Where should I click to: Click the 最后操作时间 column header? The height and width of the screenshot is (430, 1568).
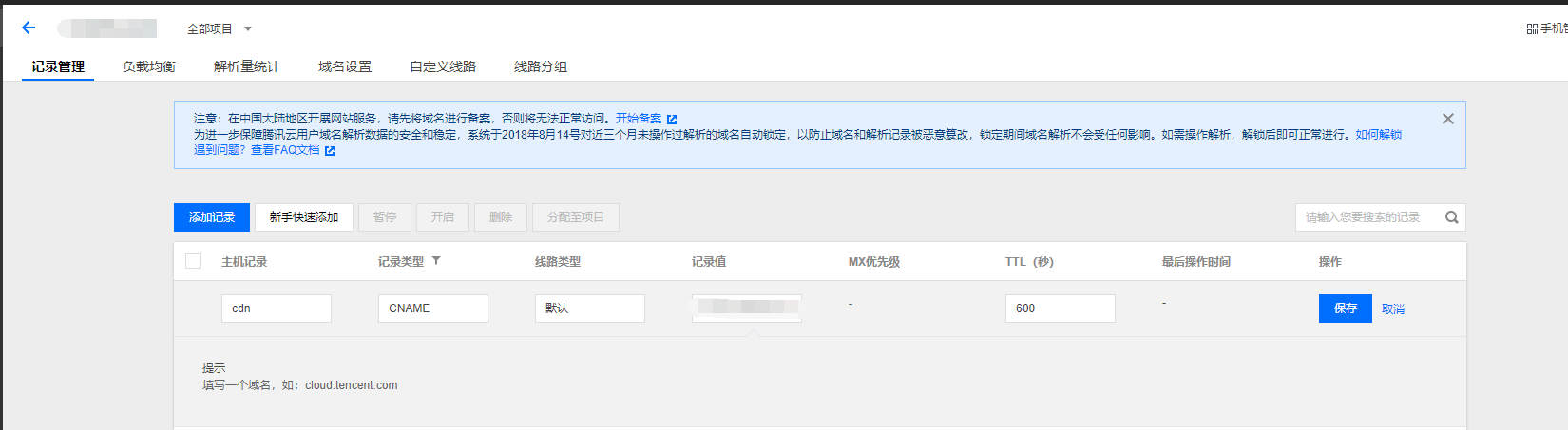(1196, 262)
